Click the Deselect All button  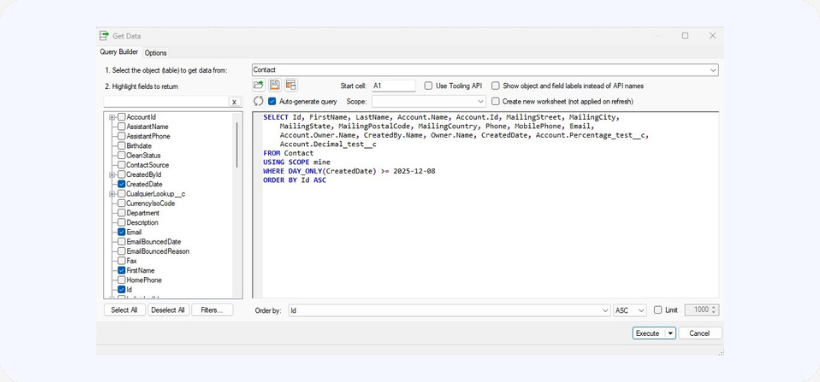coord(168,310)
